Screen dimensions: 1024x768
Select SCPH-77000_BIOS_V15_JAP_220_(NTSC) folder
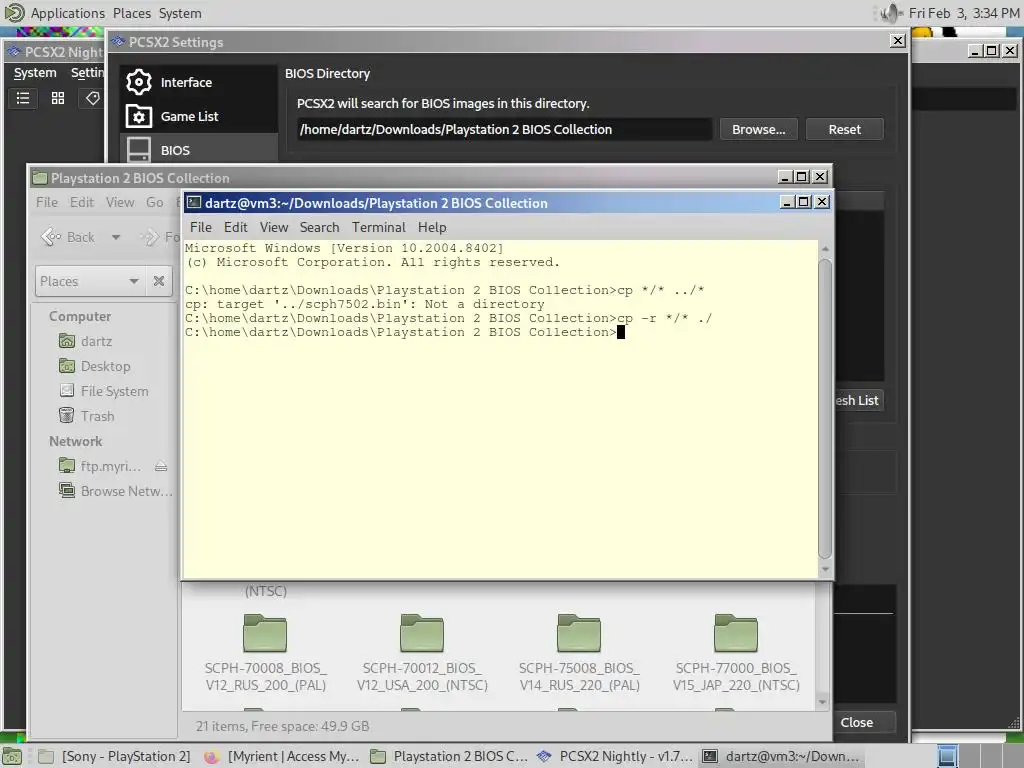click(x=736, y=653)
